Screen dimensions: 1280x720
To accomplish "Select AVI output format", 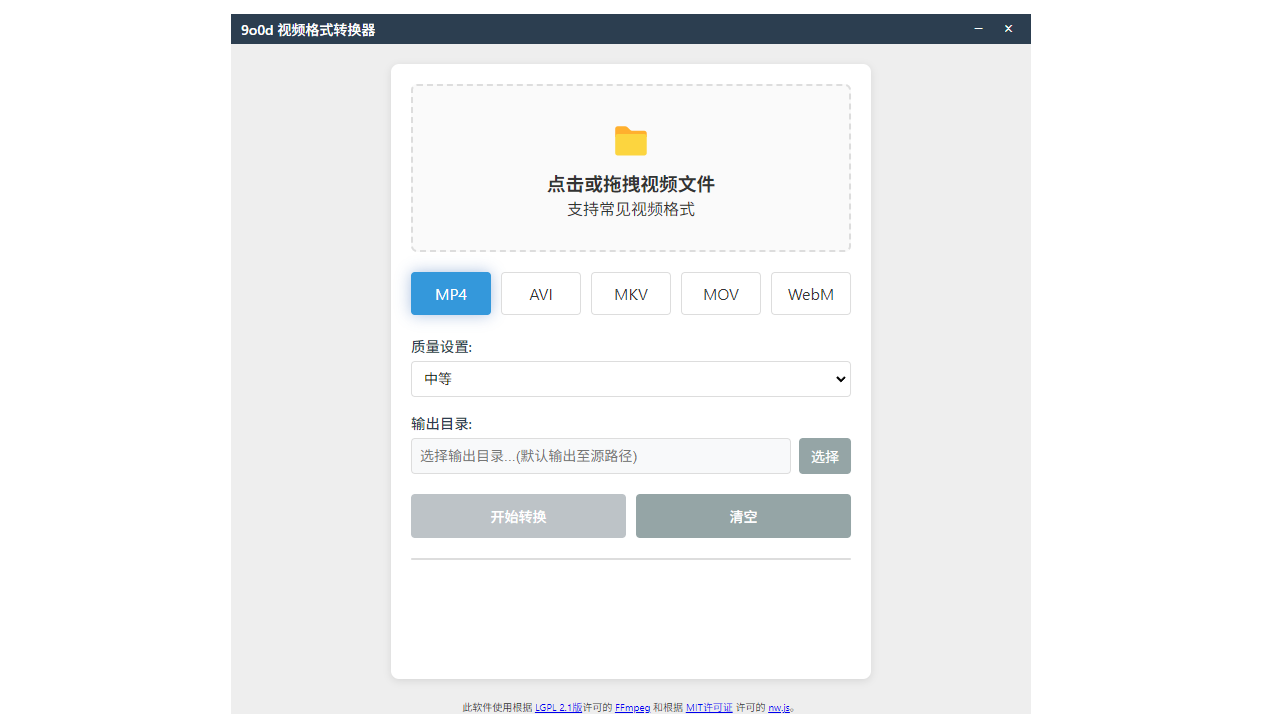I will [x=540, y=293].
